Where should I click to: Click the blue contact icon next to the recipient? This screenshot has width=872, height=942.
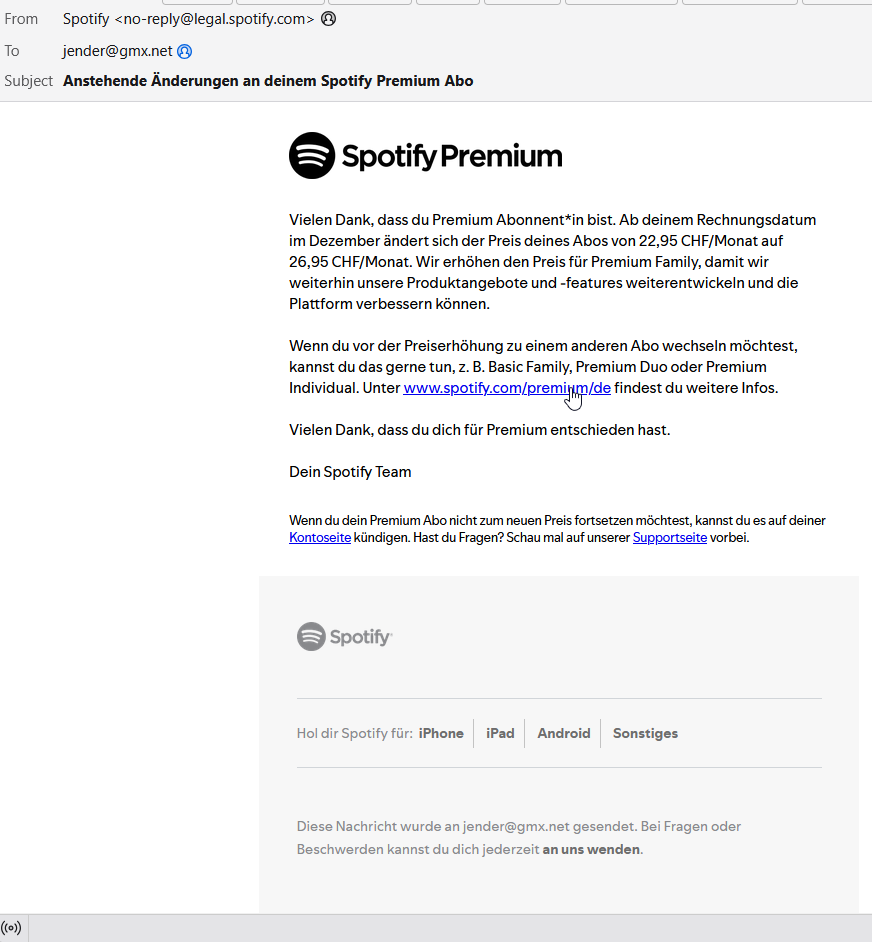coord(185,51)
